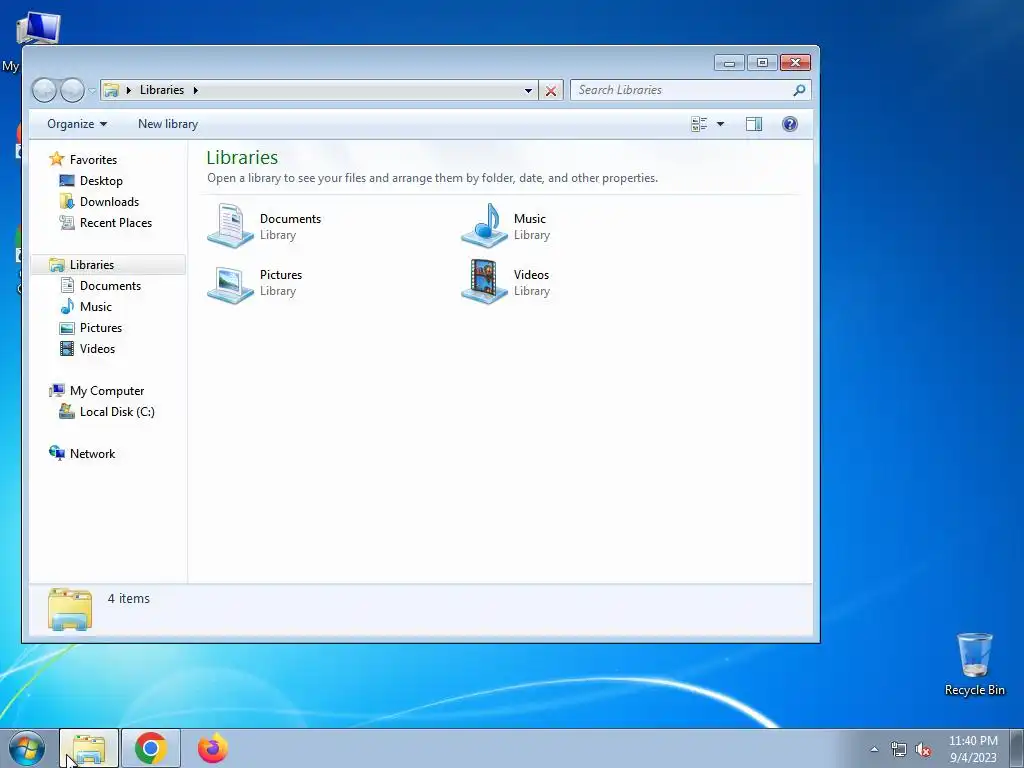The height and width of the screenshot is (768, 1024).
Task: Minimize the Libraries window
Action: tap(729, 63)
